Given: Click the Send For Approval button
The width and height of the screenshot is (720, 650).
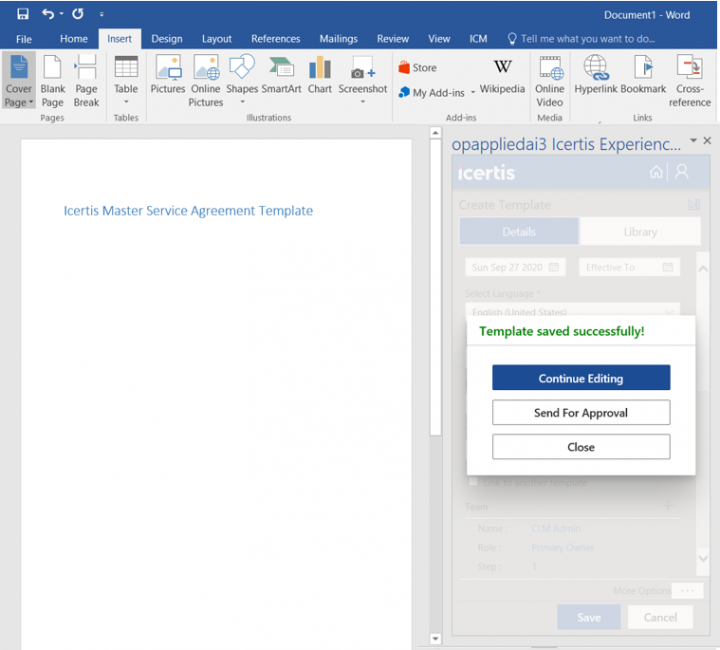Looking at the screenshot, I should coord(581,412).
